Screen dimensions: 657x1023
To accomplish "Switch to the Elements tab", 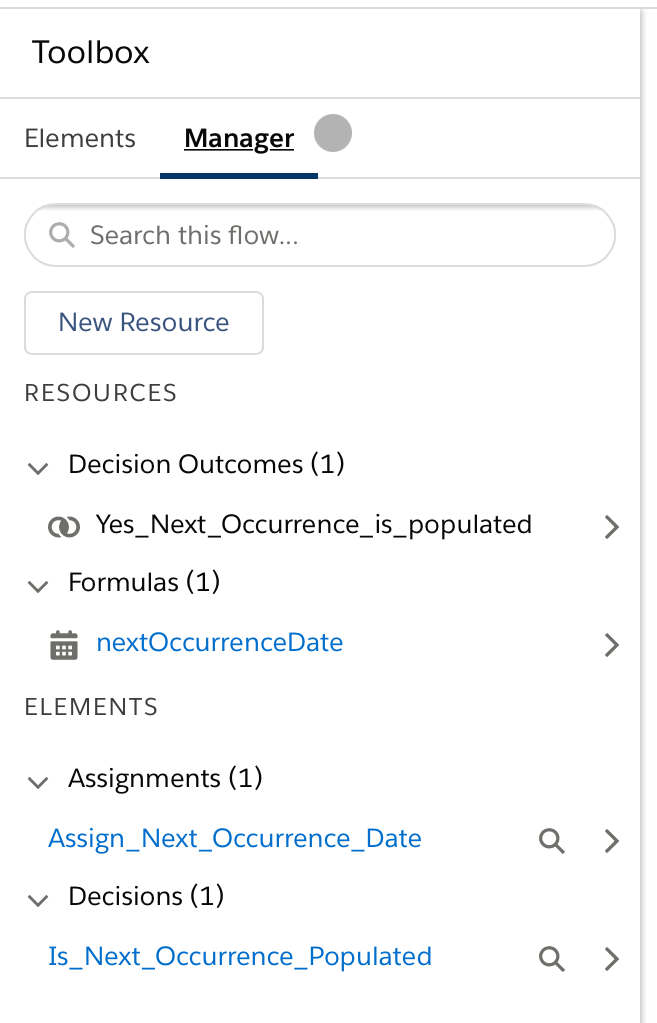I will click(80, 138).
